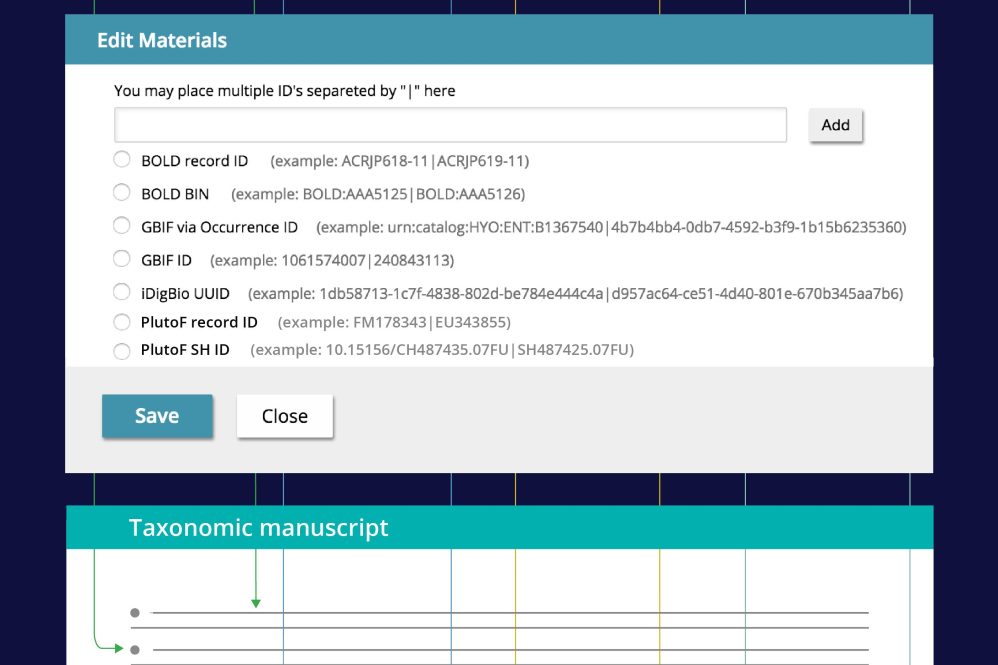Click the downward green arrowhead in the manuscript
This screenshot has width=998, height=665.
(x=256, y=603)
